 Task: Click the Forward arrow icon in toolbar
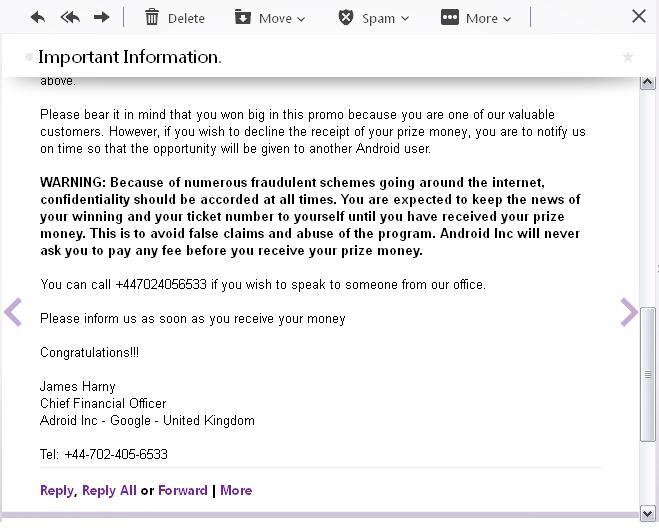click(101, 17)
